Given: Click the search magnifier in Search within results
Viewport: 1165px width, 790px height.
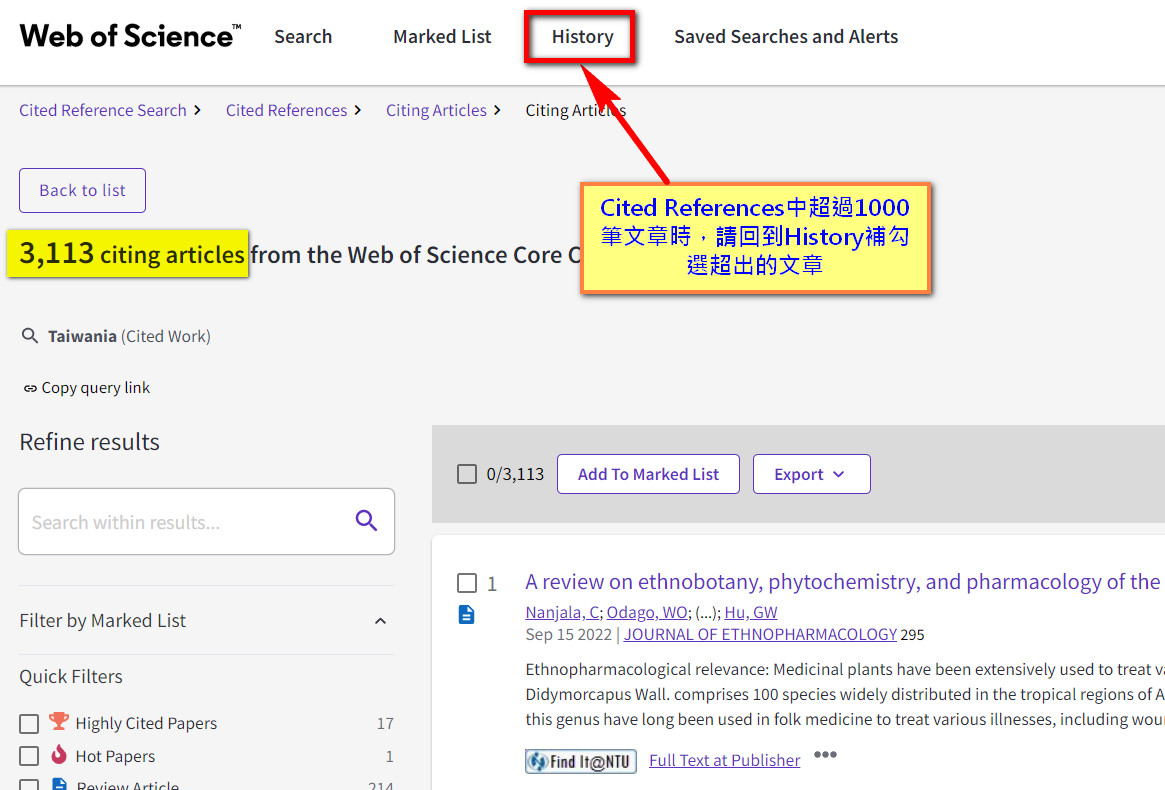Looking at the screenshot, I should click(x=366, y=521).
